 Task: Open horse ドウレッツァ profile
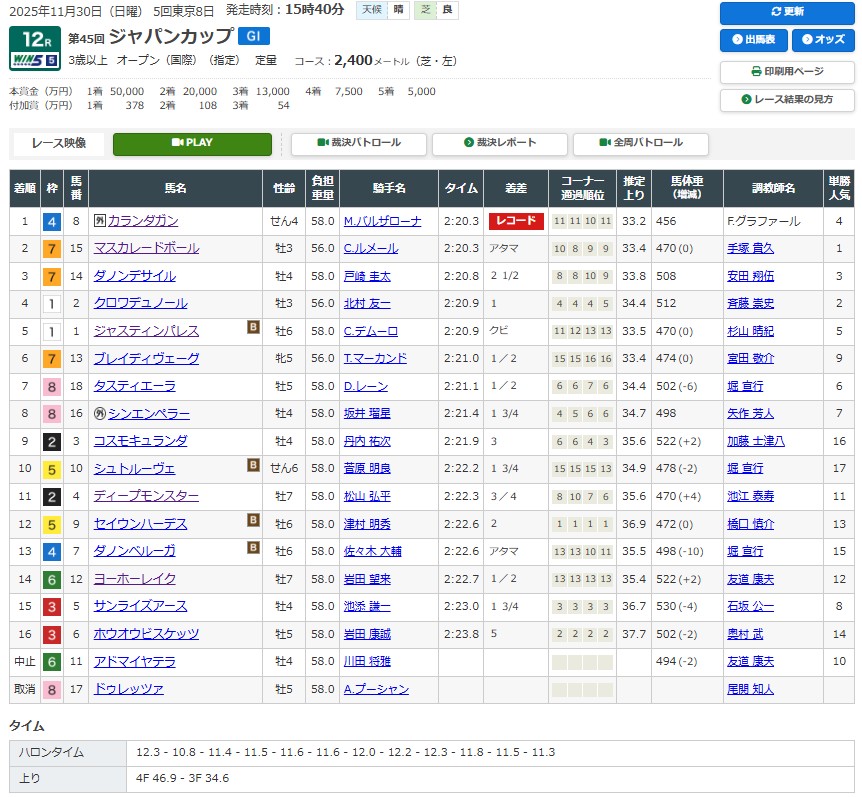[x=128, y=689]
